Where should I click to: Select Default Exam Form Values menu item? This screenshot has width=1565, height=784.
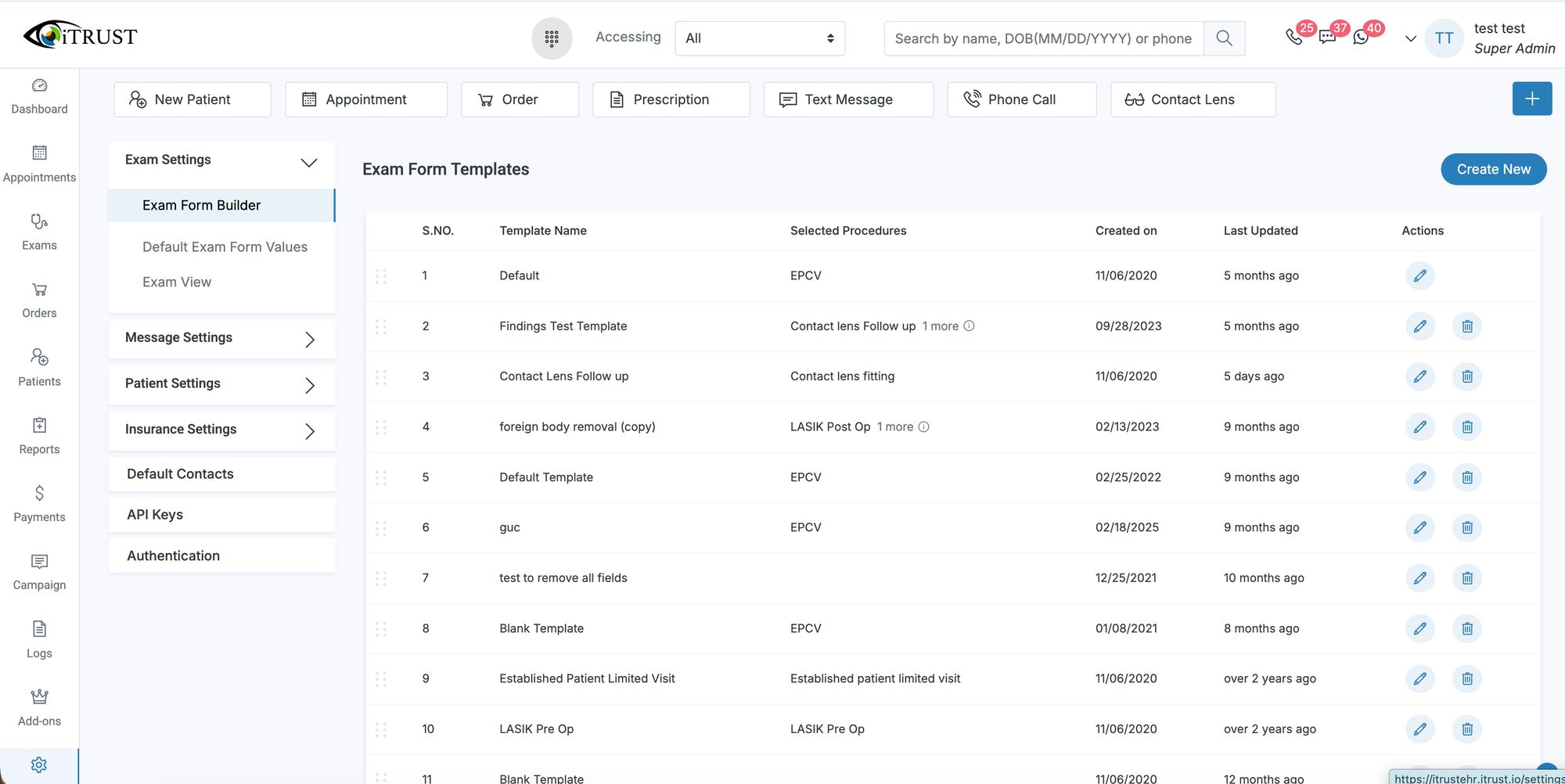[225, 247]
